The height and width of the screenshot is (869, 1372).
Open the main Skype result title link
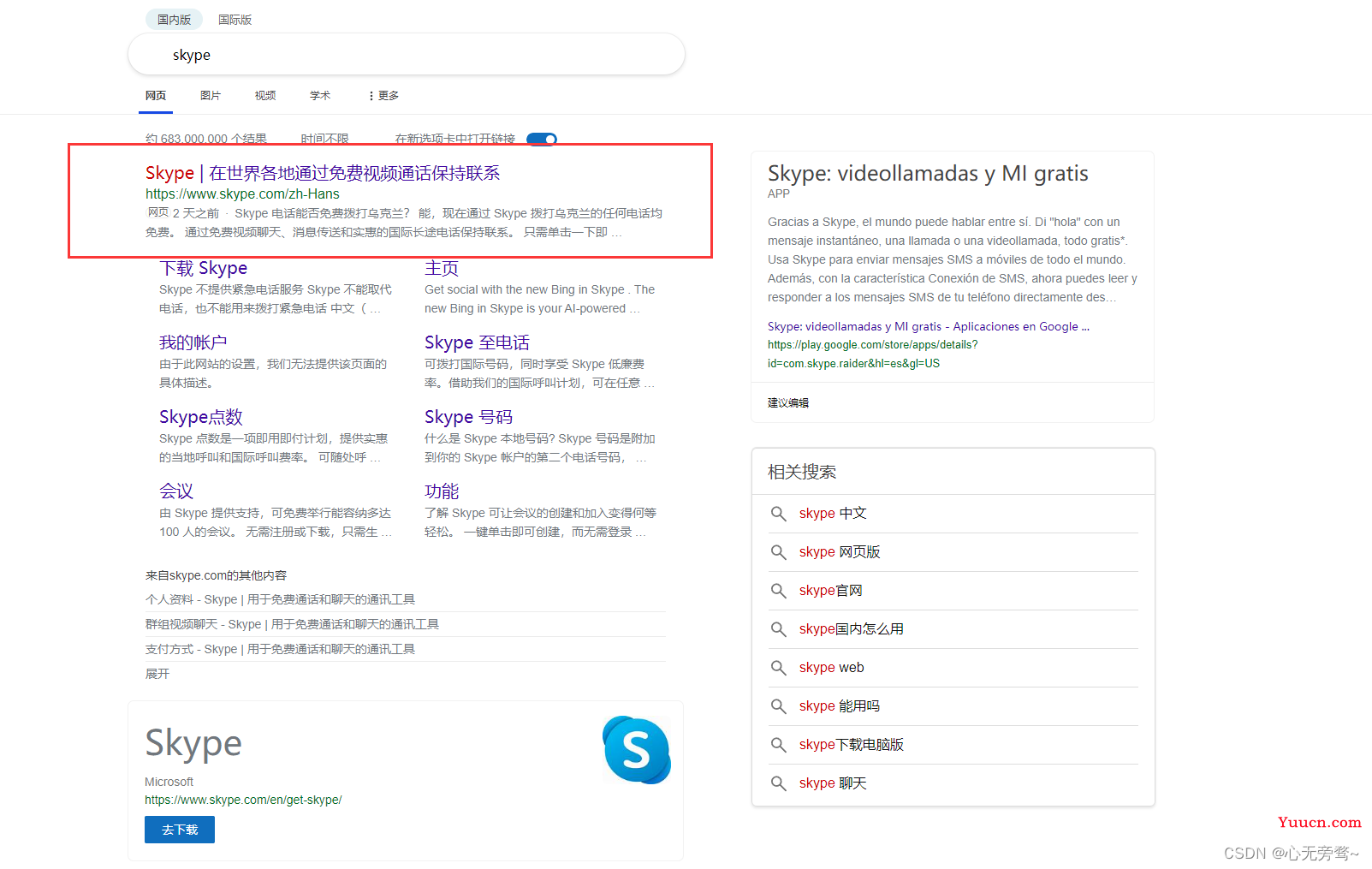[323, 173]
